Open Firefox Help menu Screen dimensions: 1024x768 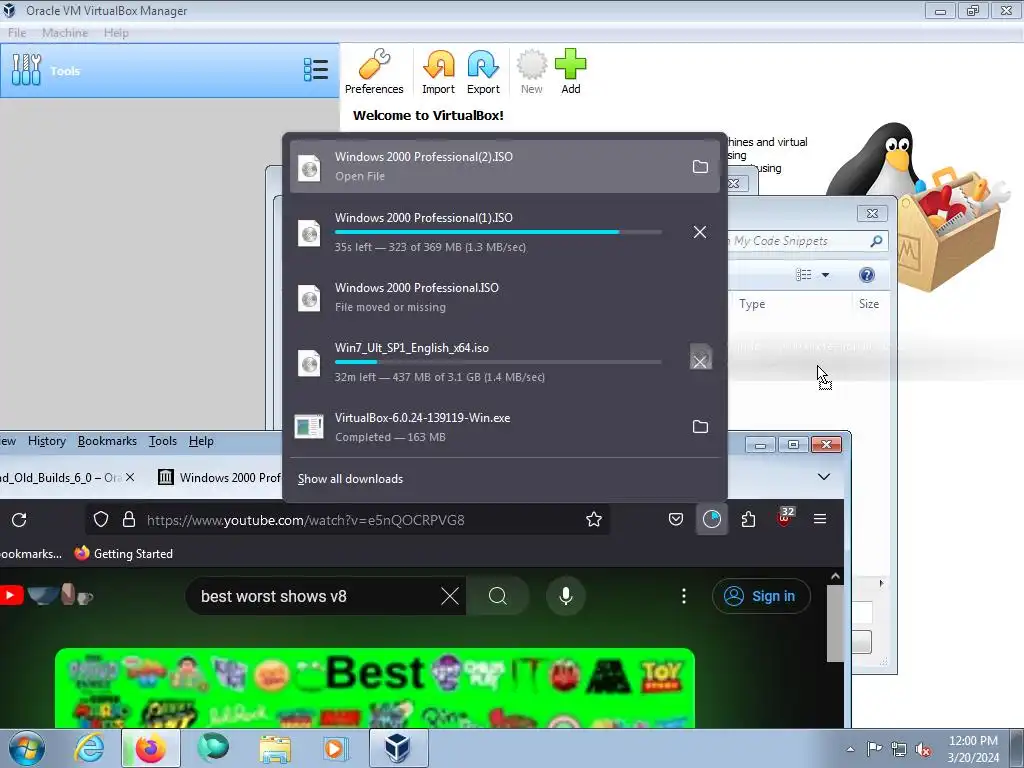pos(201,441)
